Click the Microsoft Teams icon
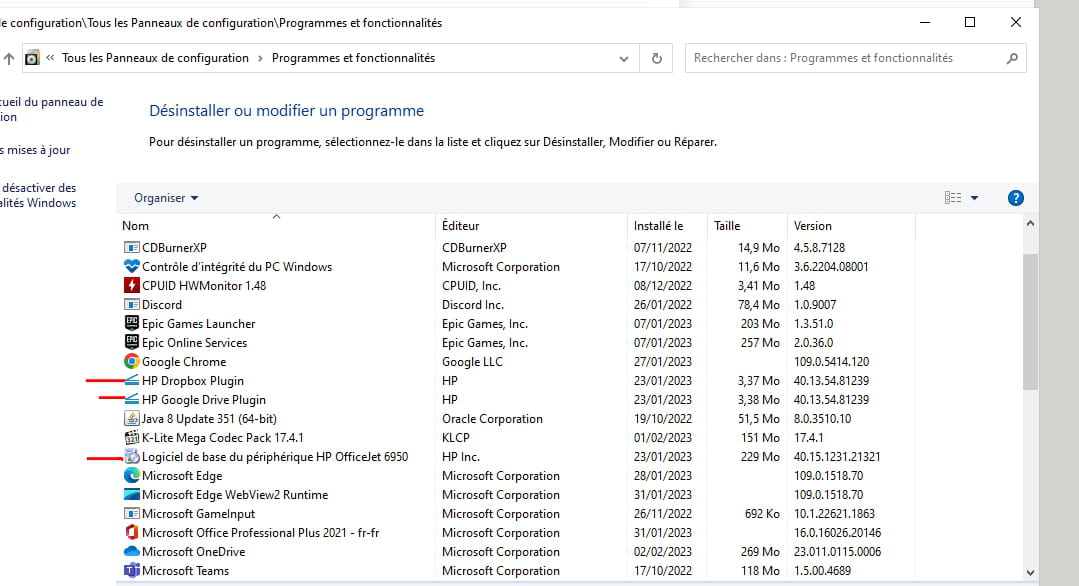Viewport: 1079px width, 586px height. (131, 570)
